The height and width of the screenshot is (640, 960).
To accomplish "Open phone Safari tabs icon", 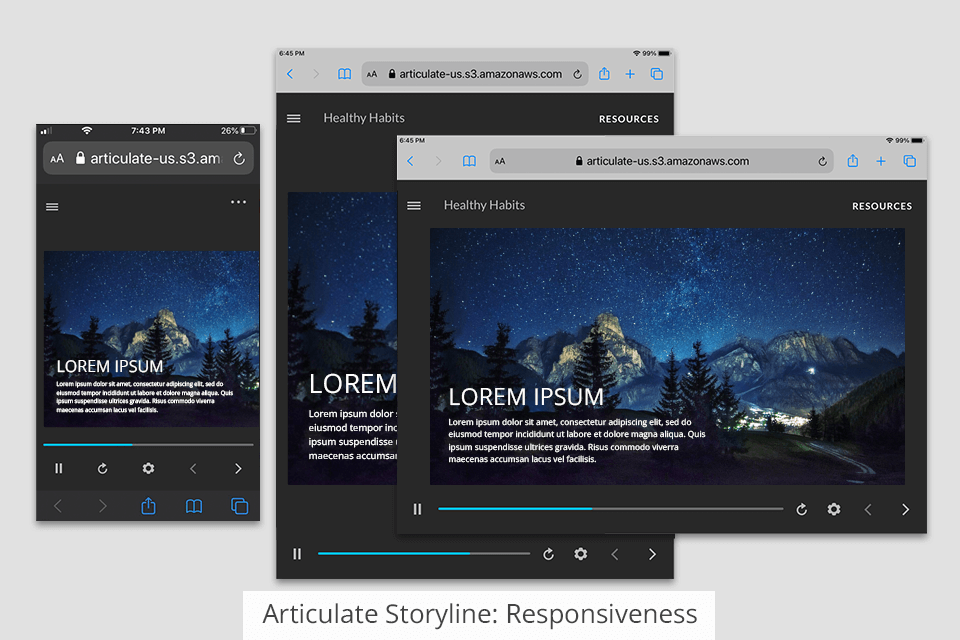I will coord(239,506).
